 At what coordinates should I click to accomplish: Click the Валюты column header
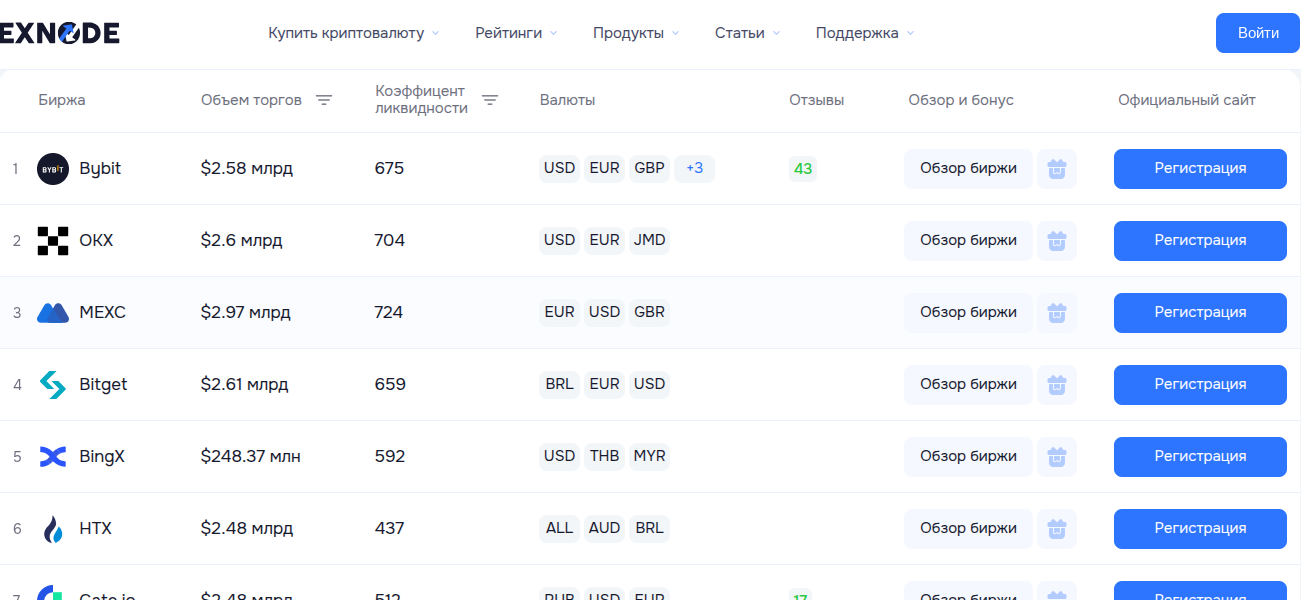pos(567,100)
